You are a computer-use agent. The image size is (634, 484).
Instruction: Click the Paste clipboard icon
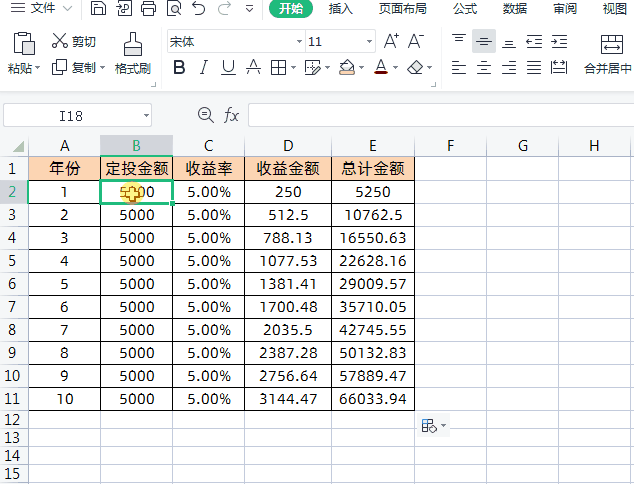(24, 43)
